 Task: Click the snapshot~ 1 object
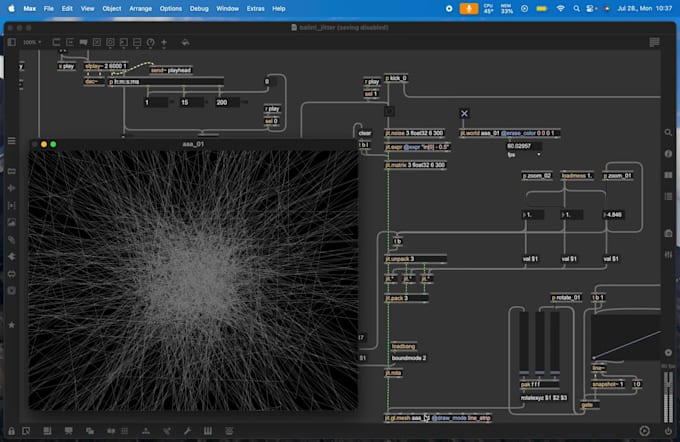(608, 384)
